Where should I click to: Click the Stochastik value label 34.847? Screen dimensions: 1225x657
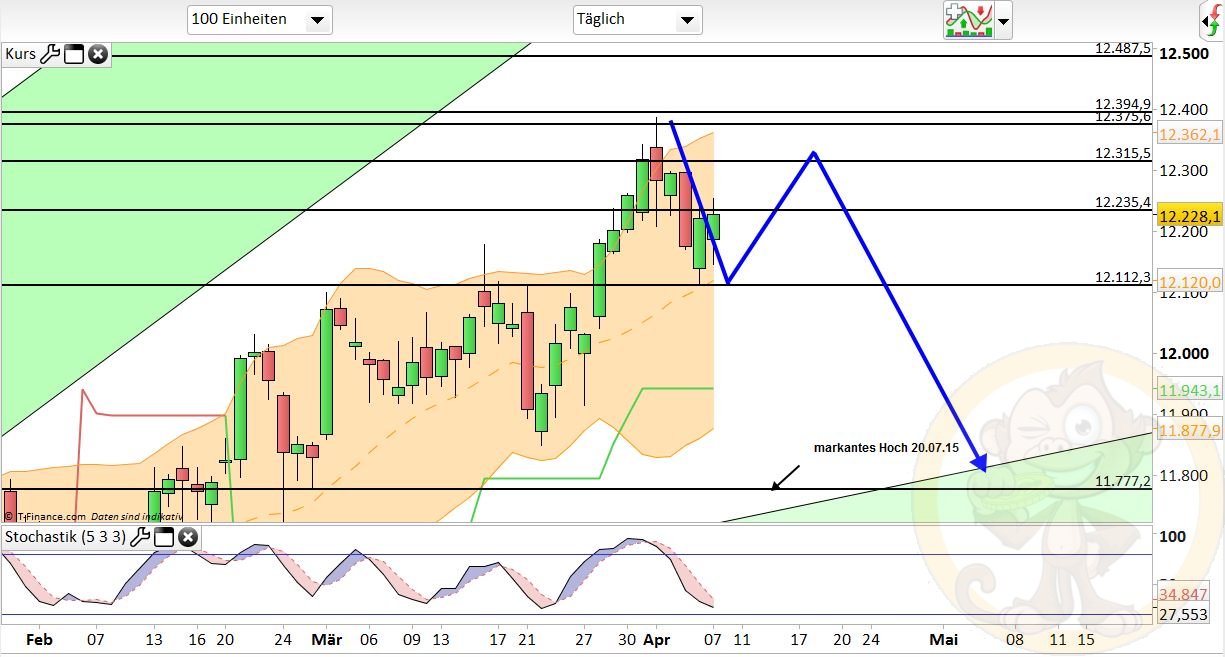pos(1183,594)
